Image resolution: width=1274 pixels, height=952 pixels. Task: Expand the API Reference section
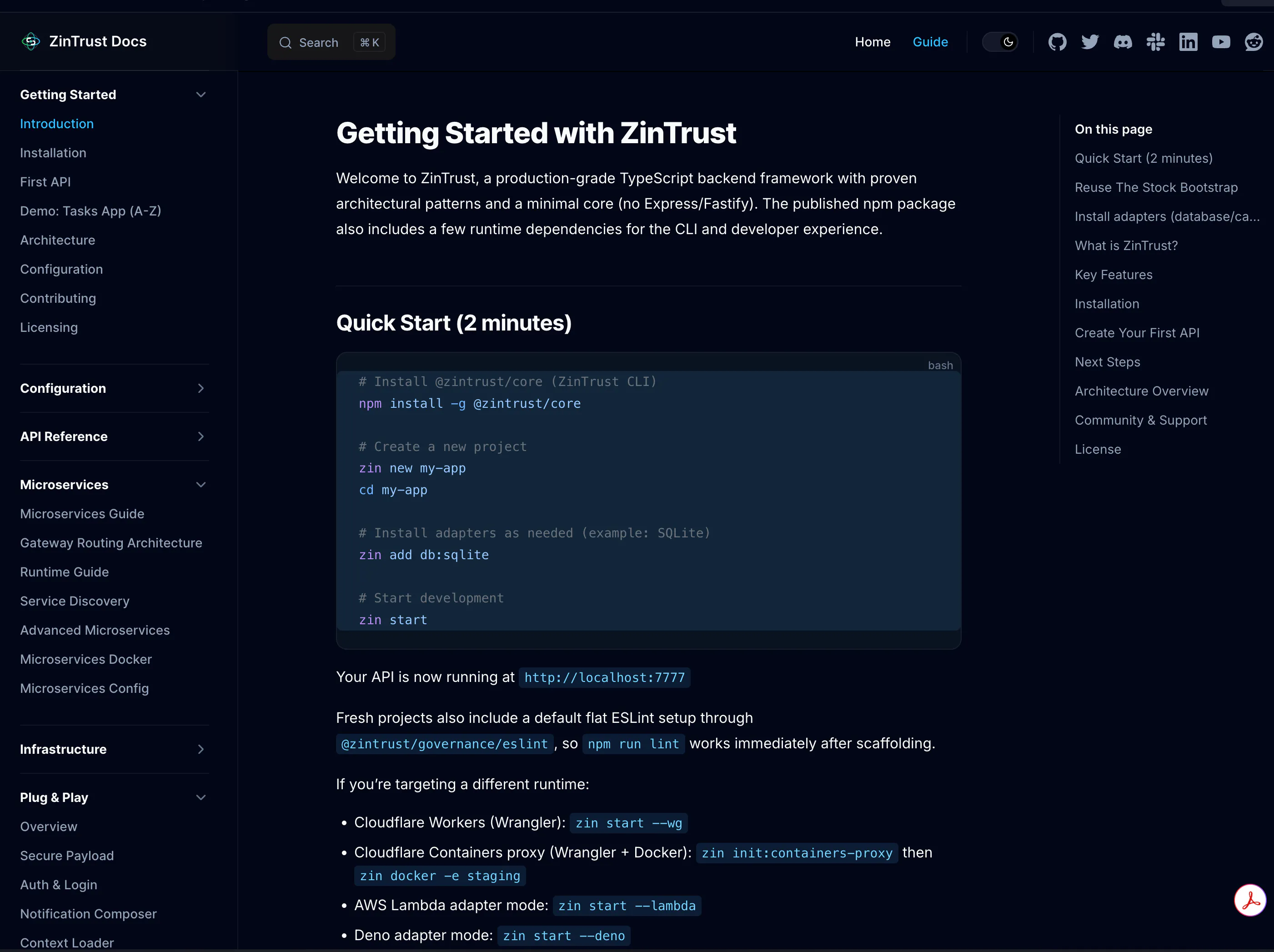click(201, 436)
